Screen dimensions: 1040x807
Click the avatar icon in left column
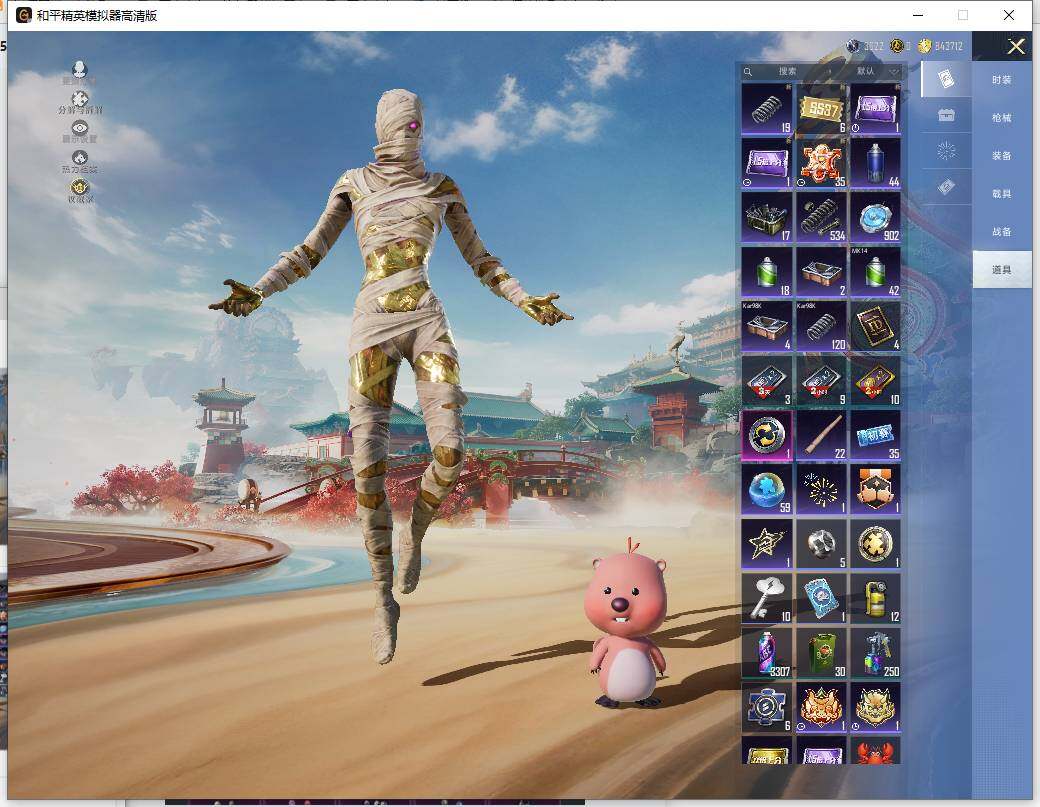80,70
